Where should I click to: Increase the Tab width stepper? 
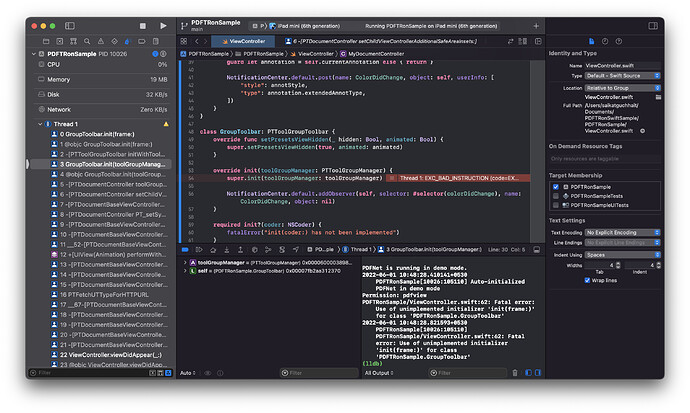point(618,263)
